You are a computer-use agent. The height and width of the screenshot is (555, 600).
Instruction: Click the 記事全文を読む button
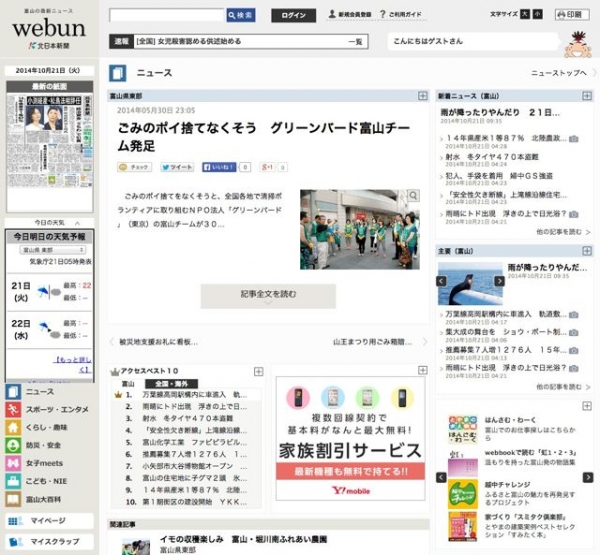(268, 295)
